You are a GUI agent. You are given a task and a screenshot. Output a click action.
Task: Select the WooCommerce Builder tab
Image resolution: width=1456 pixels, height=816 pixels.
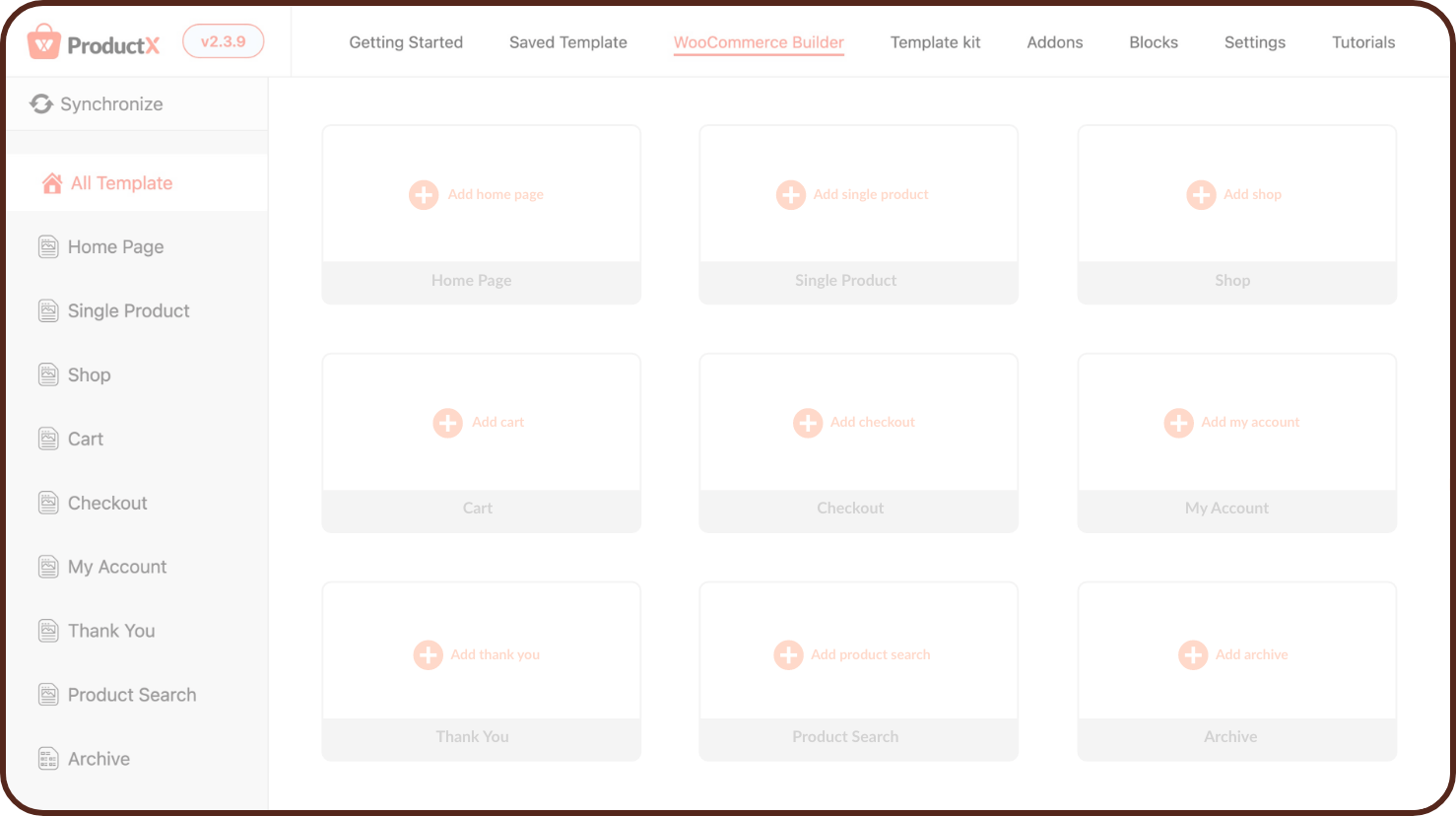coord(759,42)
